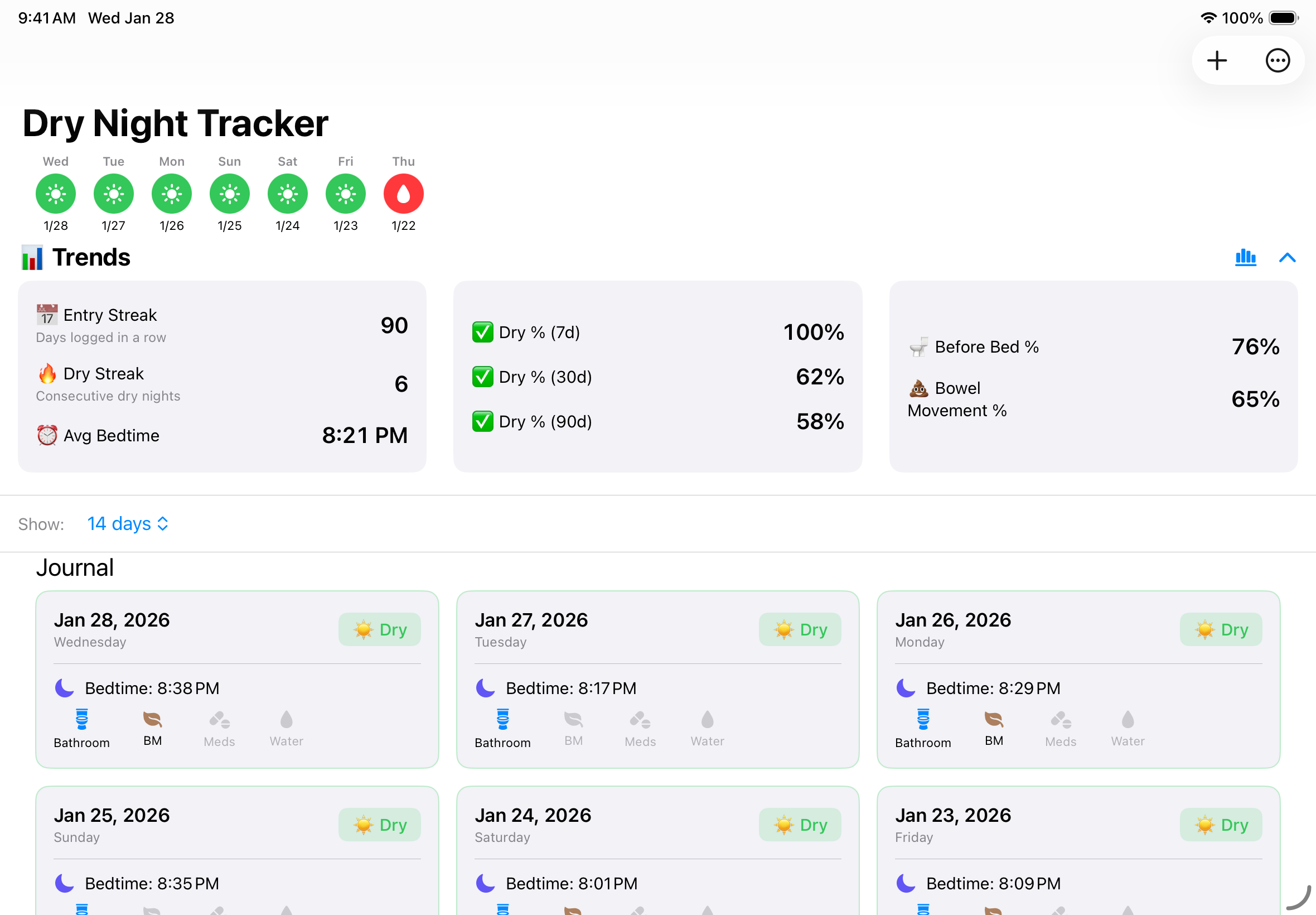This screenshot has width=1316, height=915.
Task: Select the Sun 1/25 dry circle
Action: [230, 194]
